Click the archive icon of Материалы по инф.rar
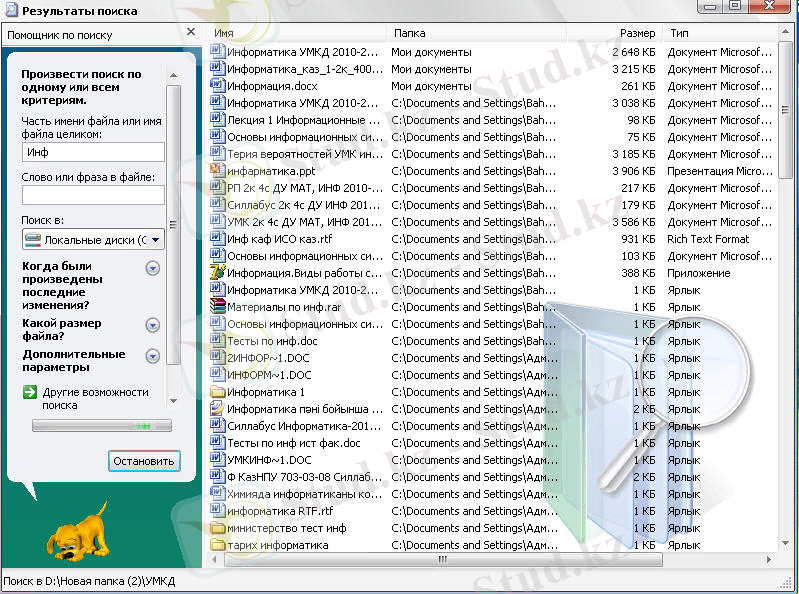 click(217, 307)
